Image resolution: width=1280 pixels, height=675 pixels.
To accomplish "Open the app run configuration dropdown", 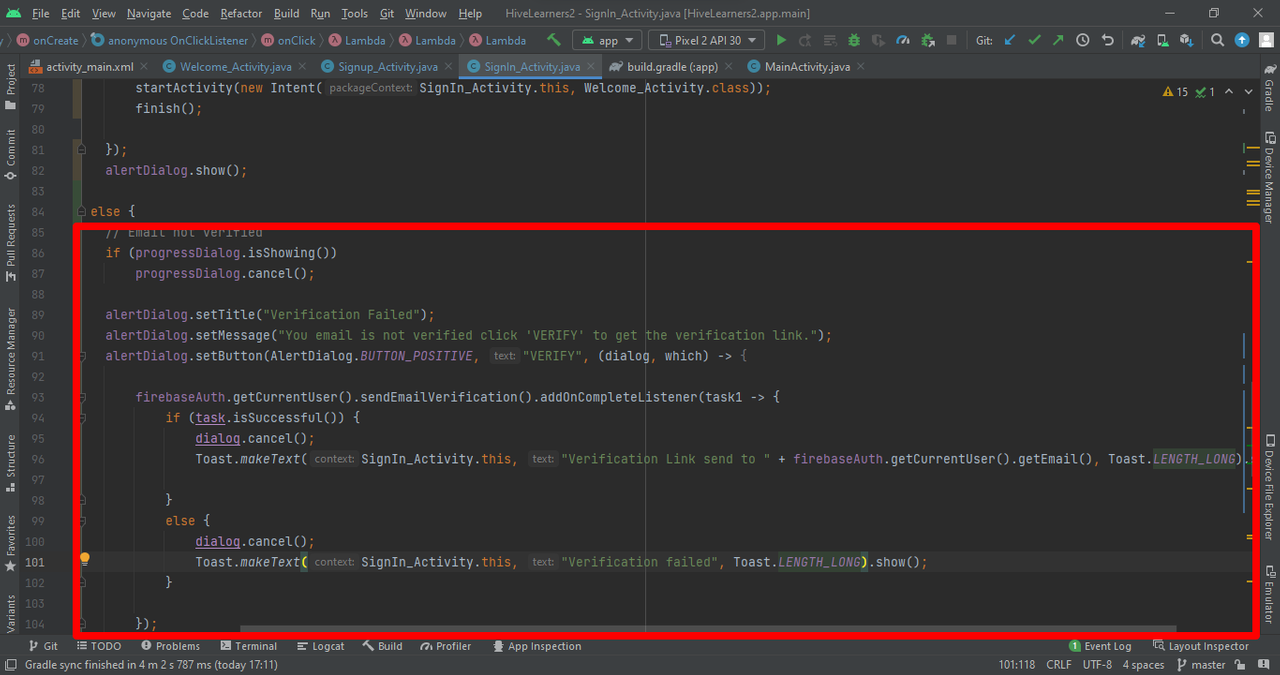I will (608, 40).
